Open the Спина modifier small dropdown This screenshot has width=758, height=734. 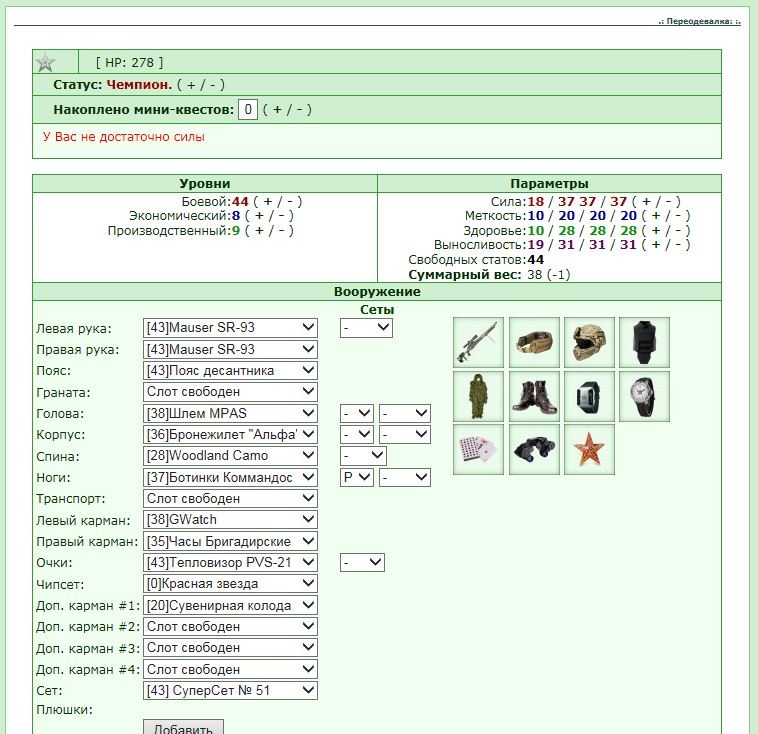click(x=363, y=455)
